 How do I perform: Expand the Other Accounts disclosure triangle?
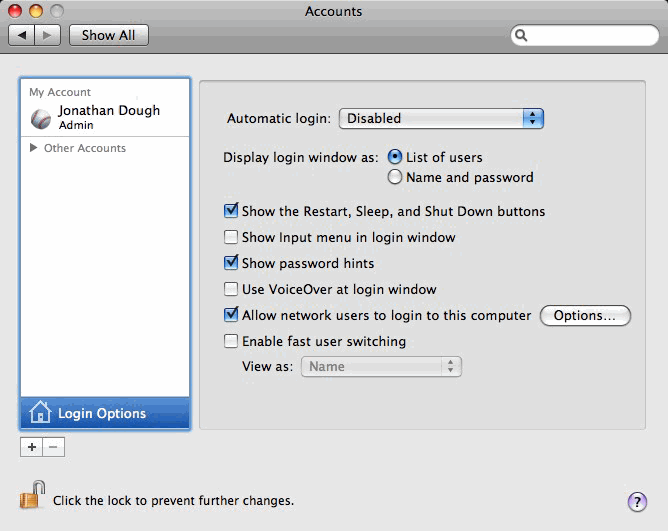[33, 147]
